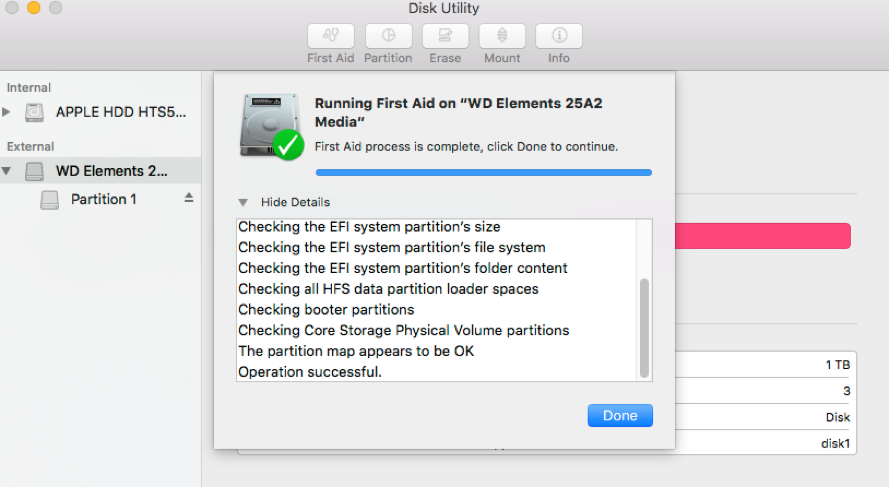Open the Partition tool
The height and width of the screenshot is (487, 889).
(x=388, y=36)
